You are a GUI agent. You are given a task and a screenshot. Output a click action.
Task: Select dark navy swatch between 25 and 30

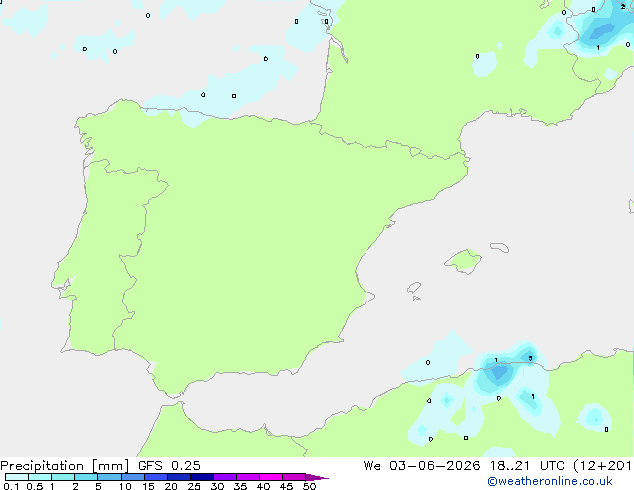(201, 477)
